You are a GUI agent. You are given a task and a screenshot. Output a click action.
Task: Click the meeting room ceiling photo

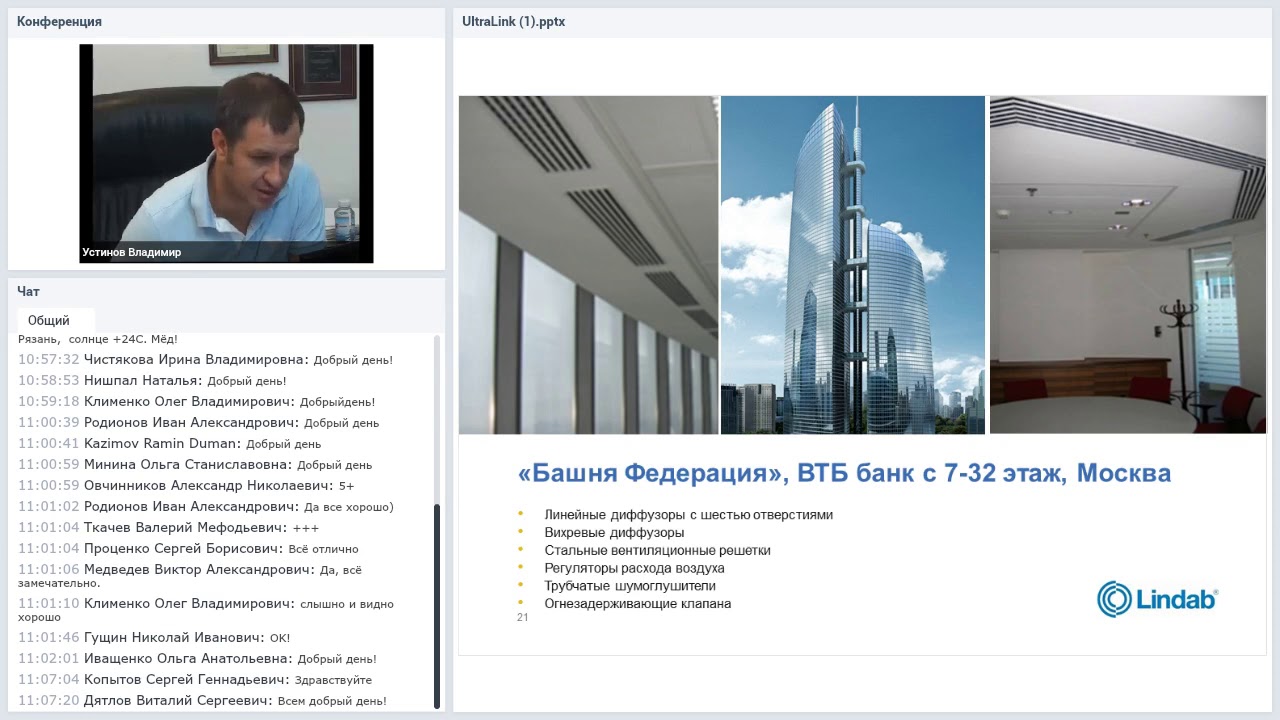[x=1128, y=265]
